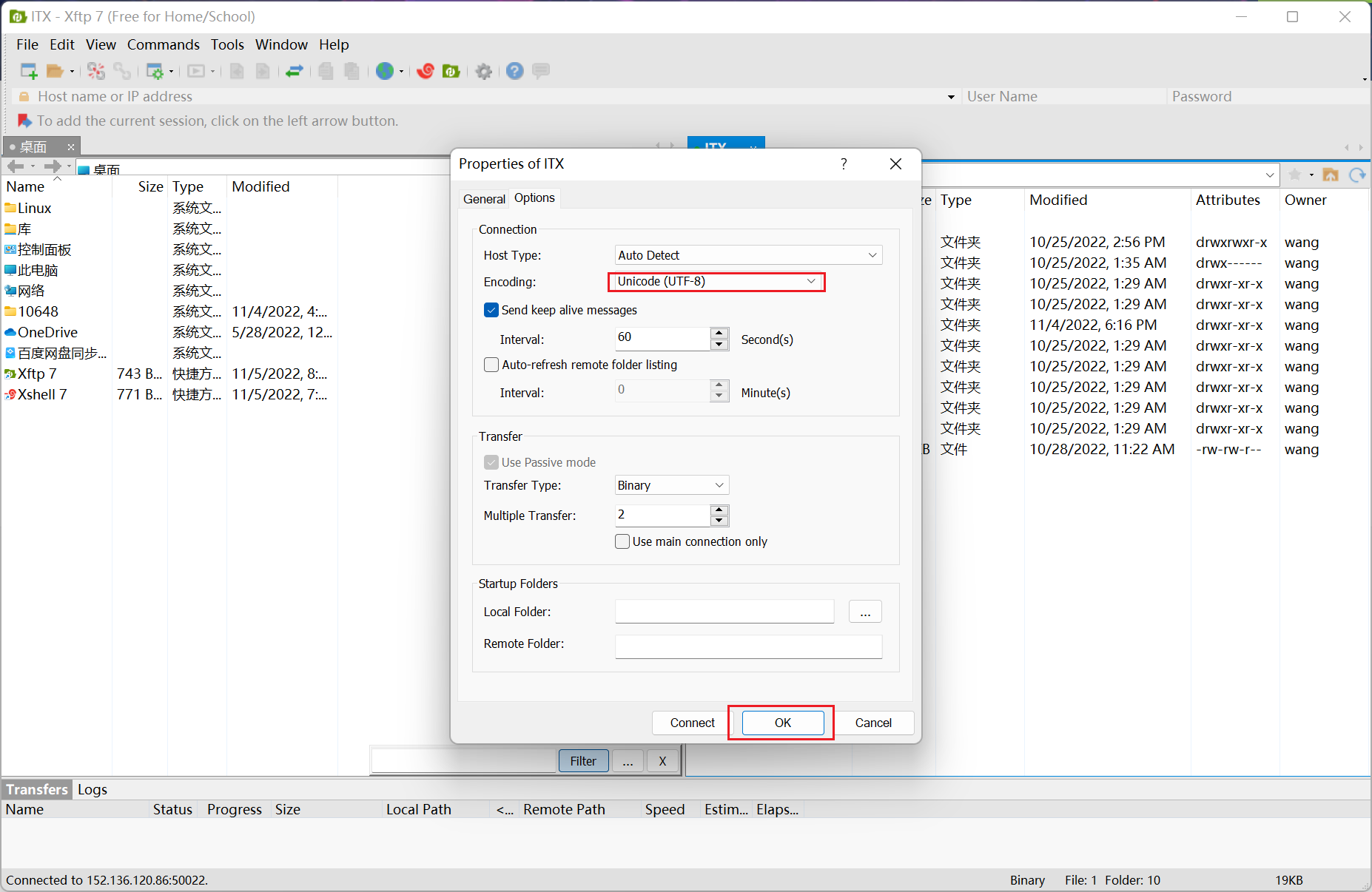Click the paste documents toolbar icon

click(352, 71)
